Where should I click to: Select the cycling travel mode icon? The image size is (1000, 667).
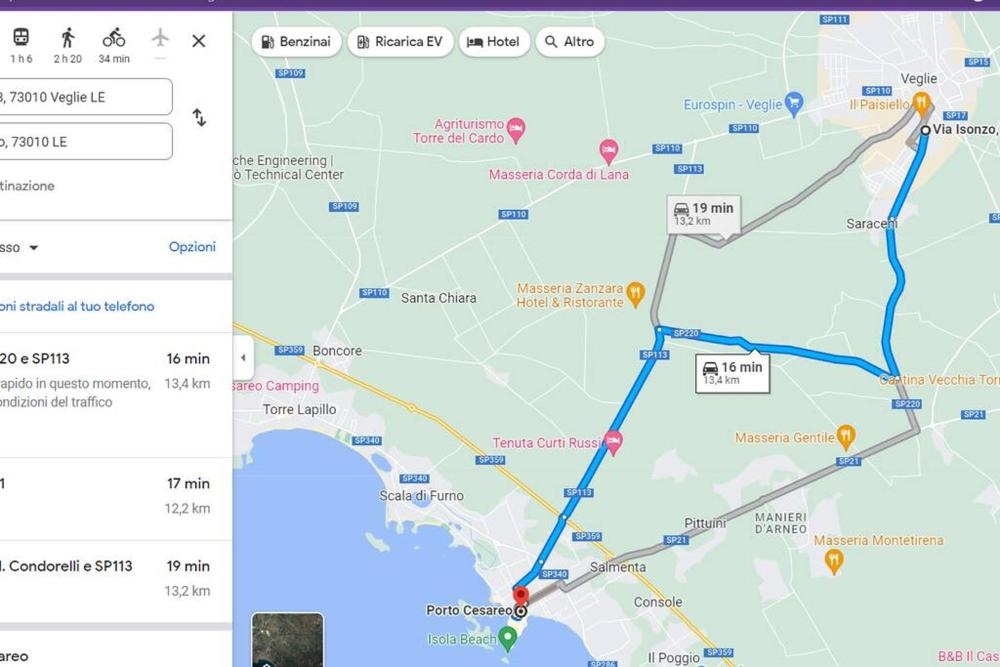click(x=114, y=39)
